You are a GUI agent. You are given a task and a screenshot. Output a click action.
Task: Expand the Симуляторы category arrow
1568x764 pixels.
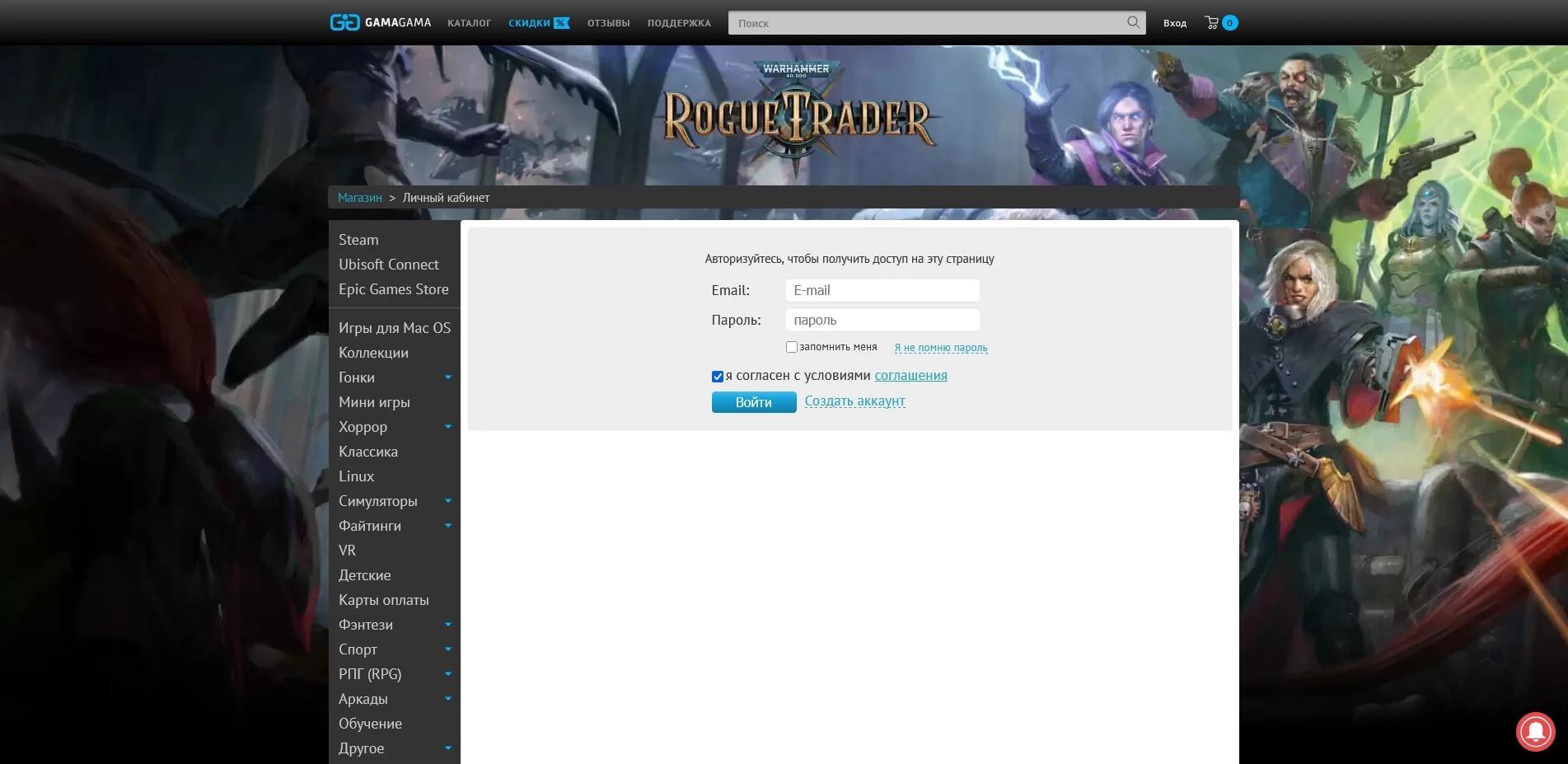[x=448, y=501]
